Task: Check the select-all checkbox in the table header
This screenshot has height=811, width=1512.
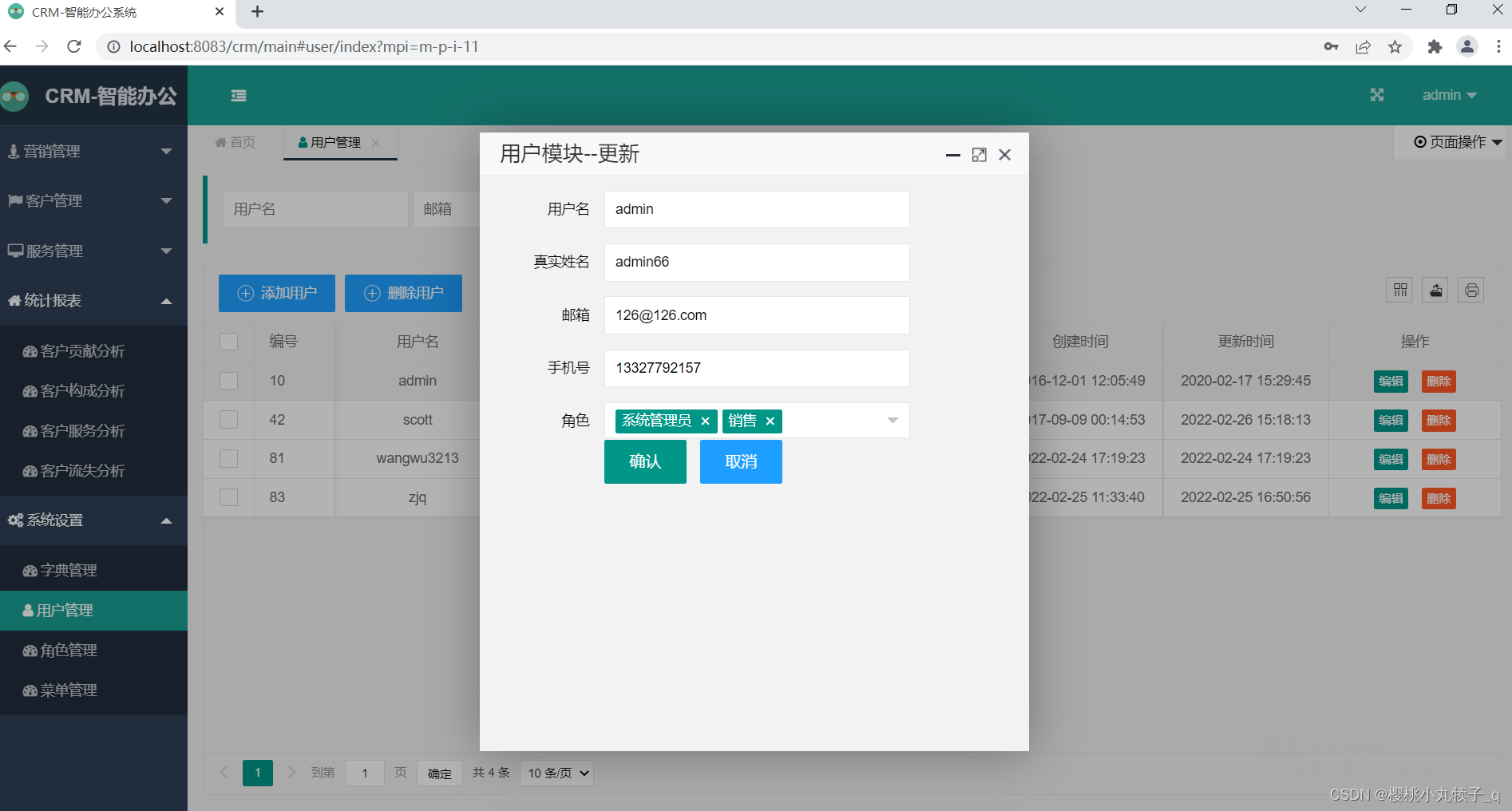Action: click(228, 341)
